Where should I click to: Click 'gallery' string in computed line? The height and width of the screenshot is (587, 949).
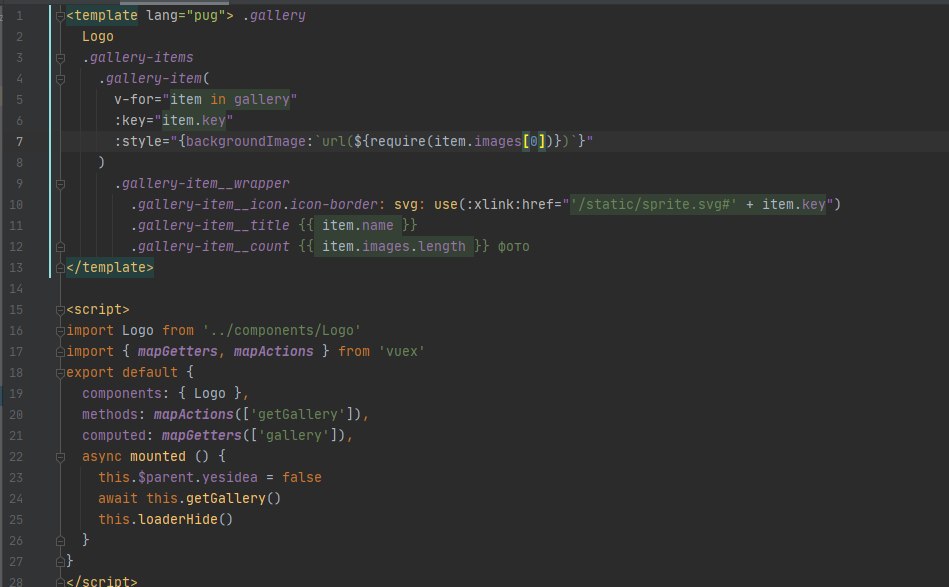(294, 435)
